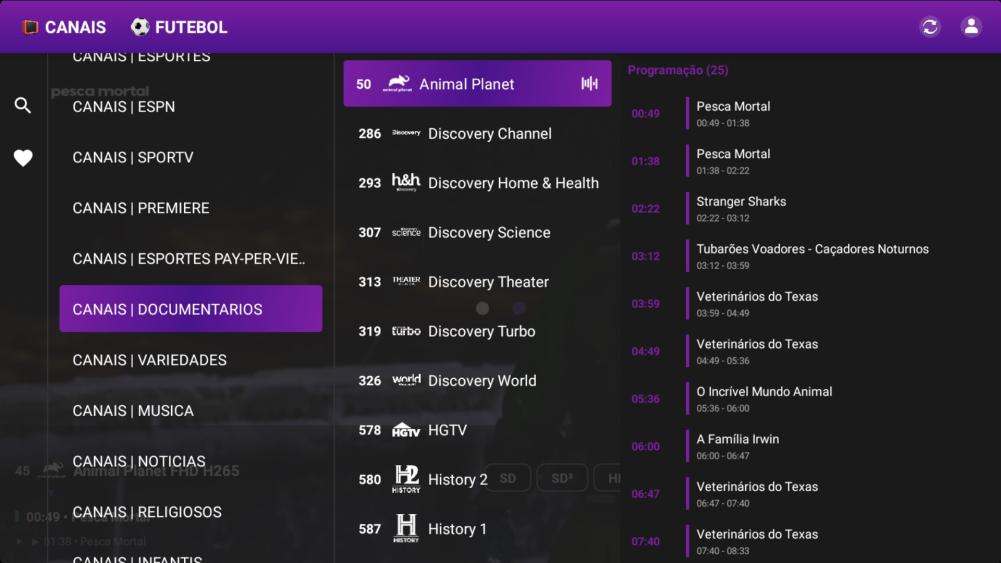Select CANAIS | RELIGIOSOS category
The image size is (1001, 563).
(191, 512)
